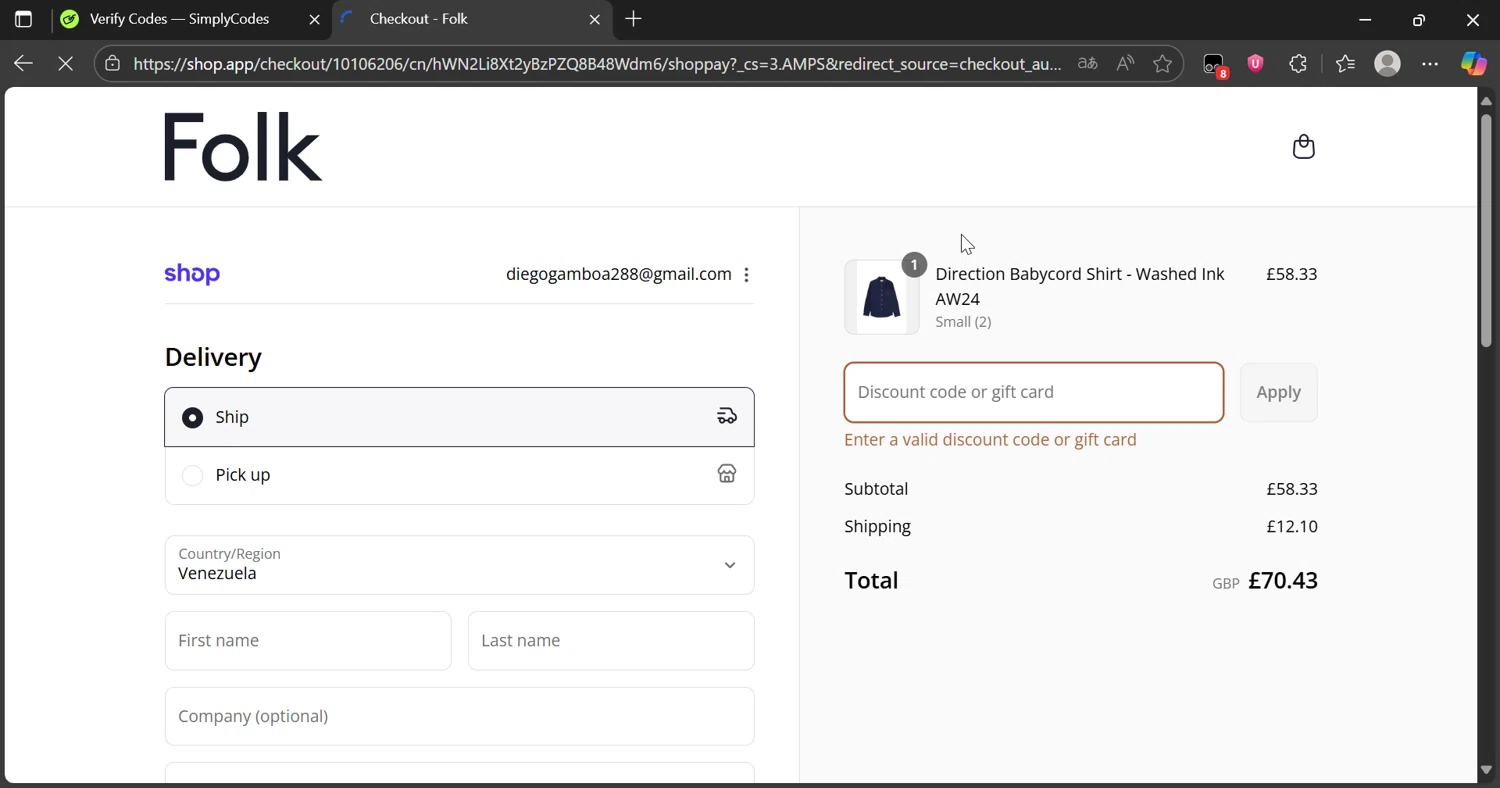Screen dimensions: 1500x788
Task: Open SimplyCodes extension with badge 8
Action: click(1214, 65)
